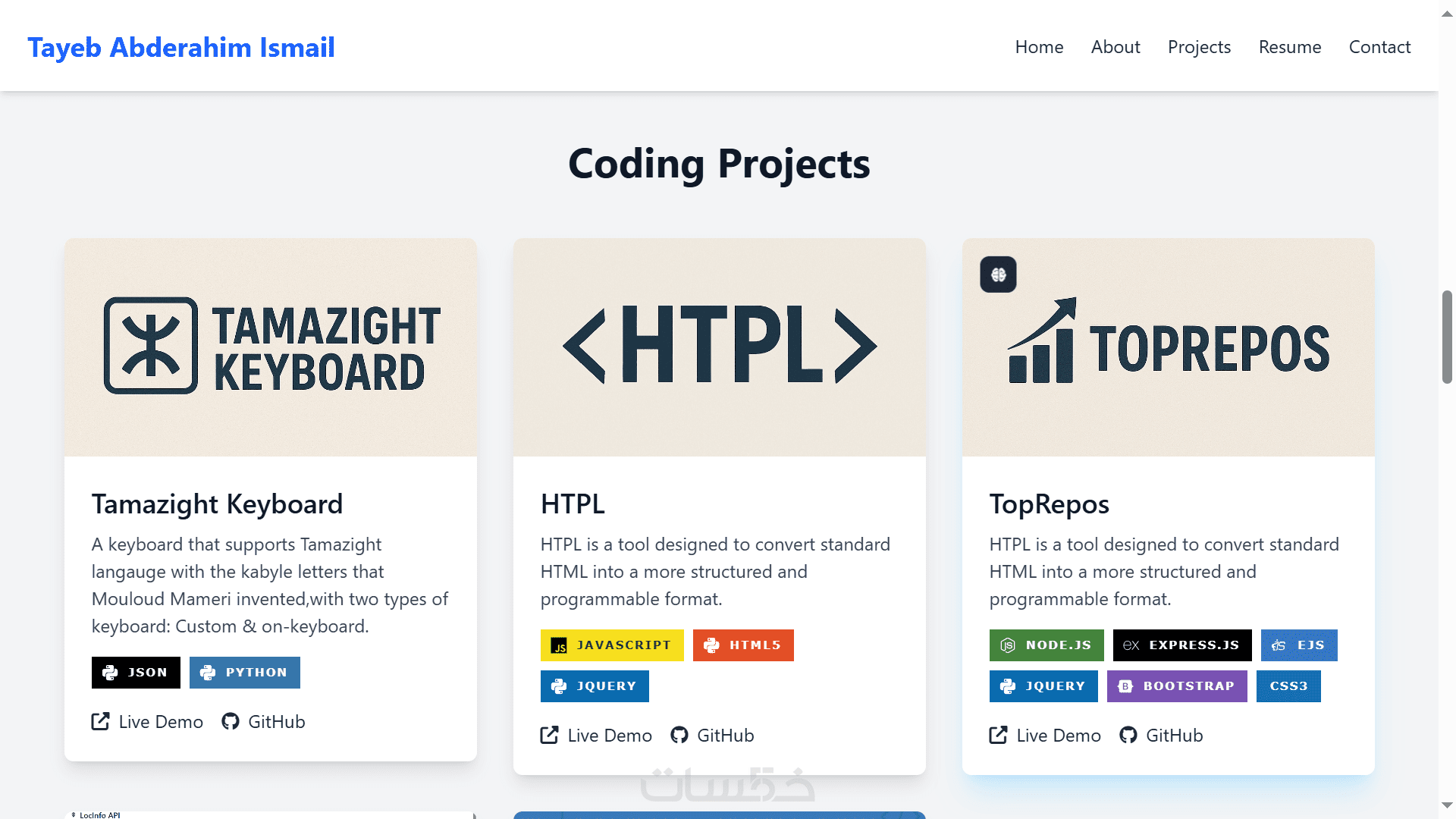This screenshot has width=1456, height=819.
Task: Click the JavaScript badge on HTPL card
Action: click(611, 645)
